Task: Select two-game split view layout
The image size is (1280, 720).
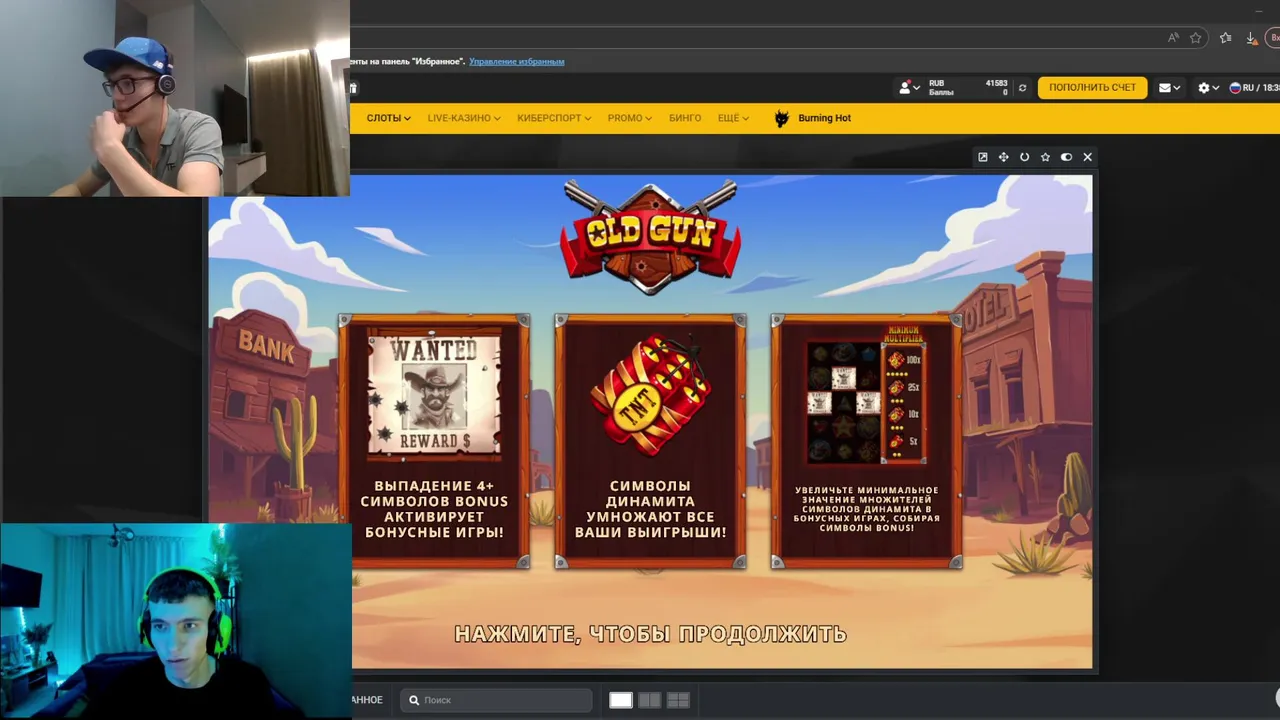Action: [649, 700]
